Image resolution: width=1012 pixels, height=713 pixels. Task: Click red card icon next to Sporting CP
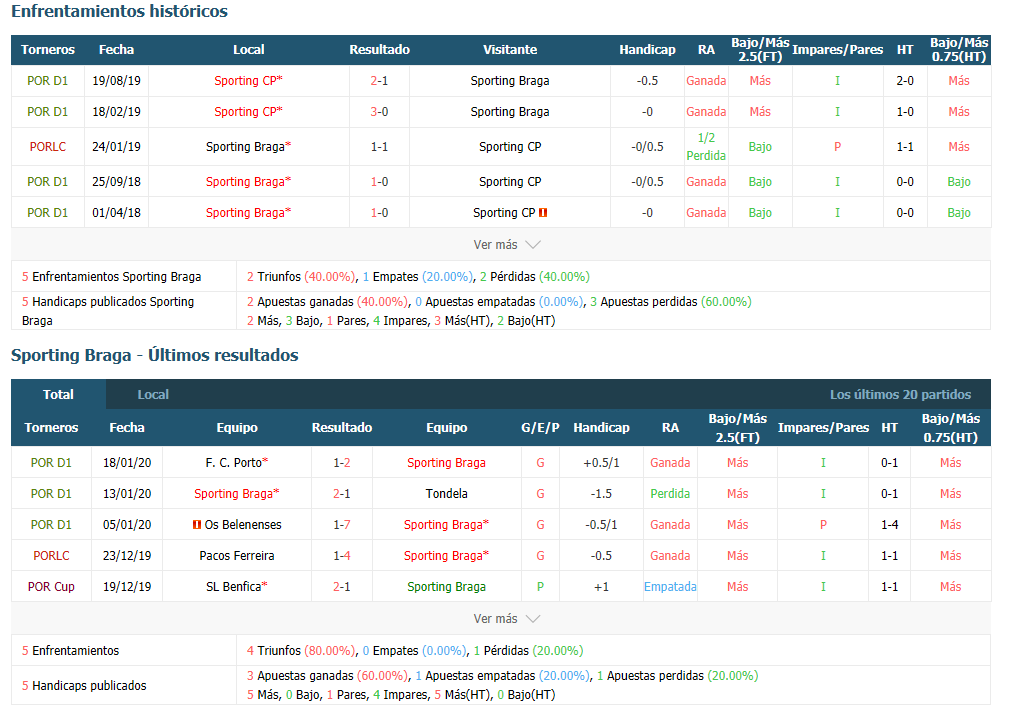[543, 212]
